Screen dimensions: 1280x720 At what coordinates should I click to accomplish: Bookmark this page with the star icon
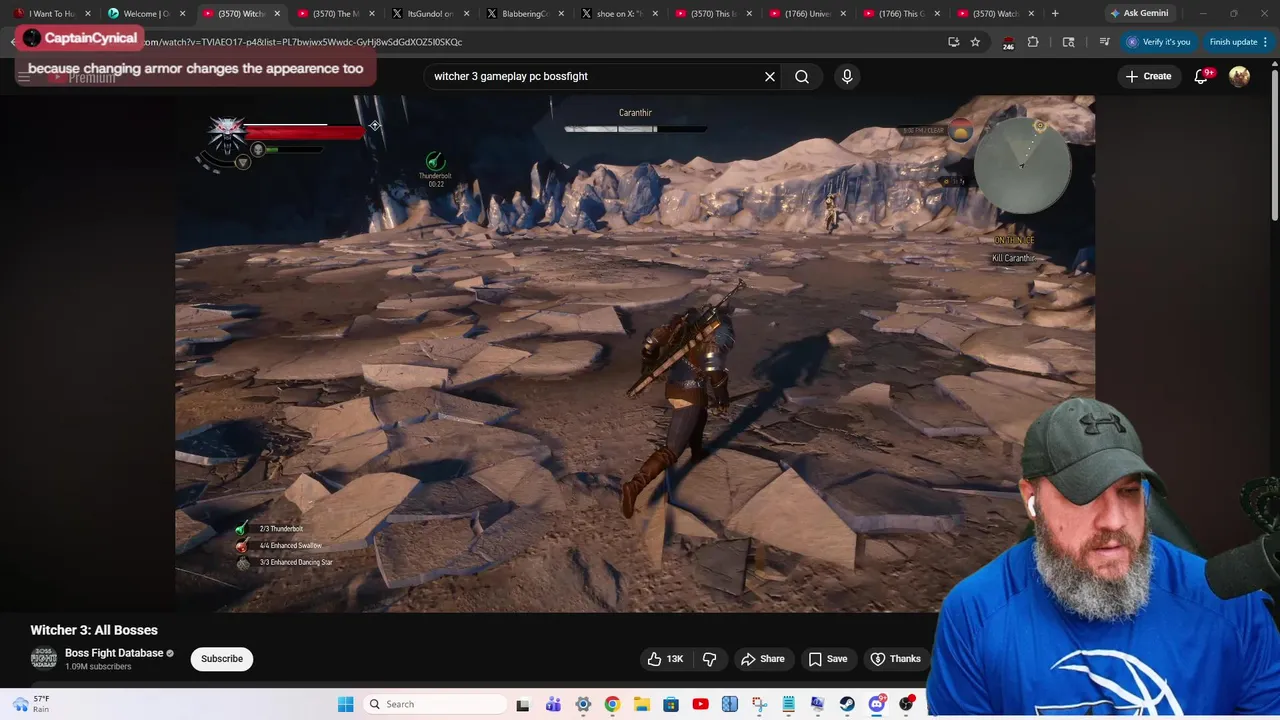(x=975, y=42)
